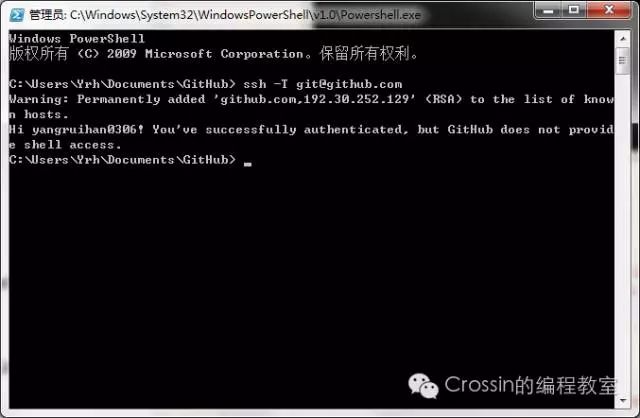
Task: Click the blinking cursor at the last prompt
Action: pos(247,164)
